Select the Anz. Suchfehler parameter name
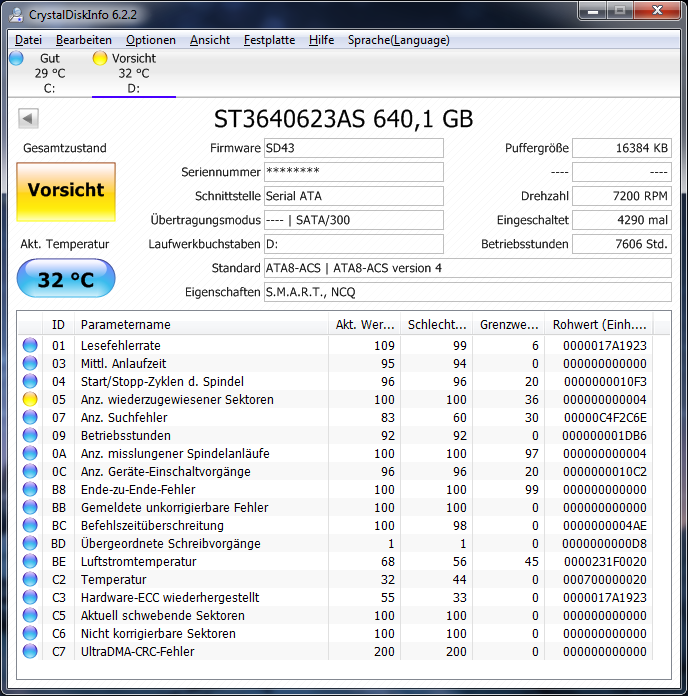Viewport: 688px width, 696px height. [x=124, y=417]
